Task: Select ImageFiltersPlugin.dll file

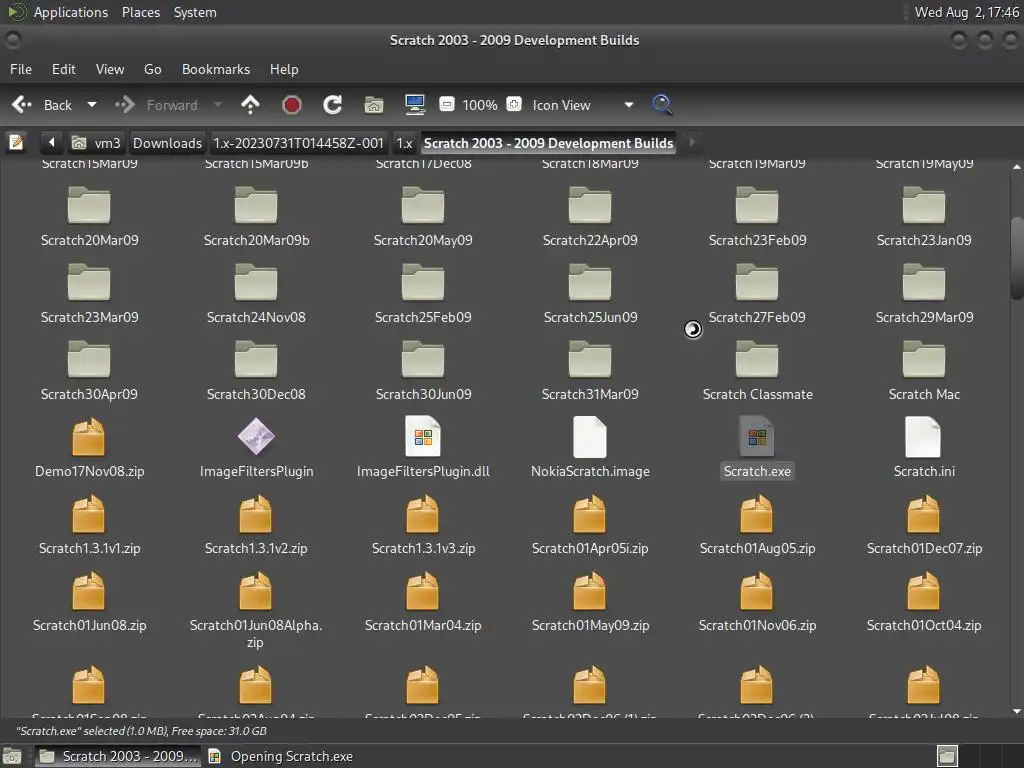Action: click(x=423, y=448)
